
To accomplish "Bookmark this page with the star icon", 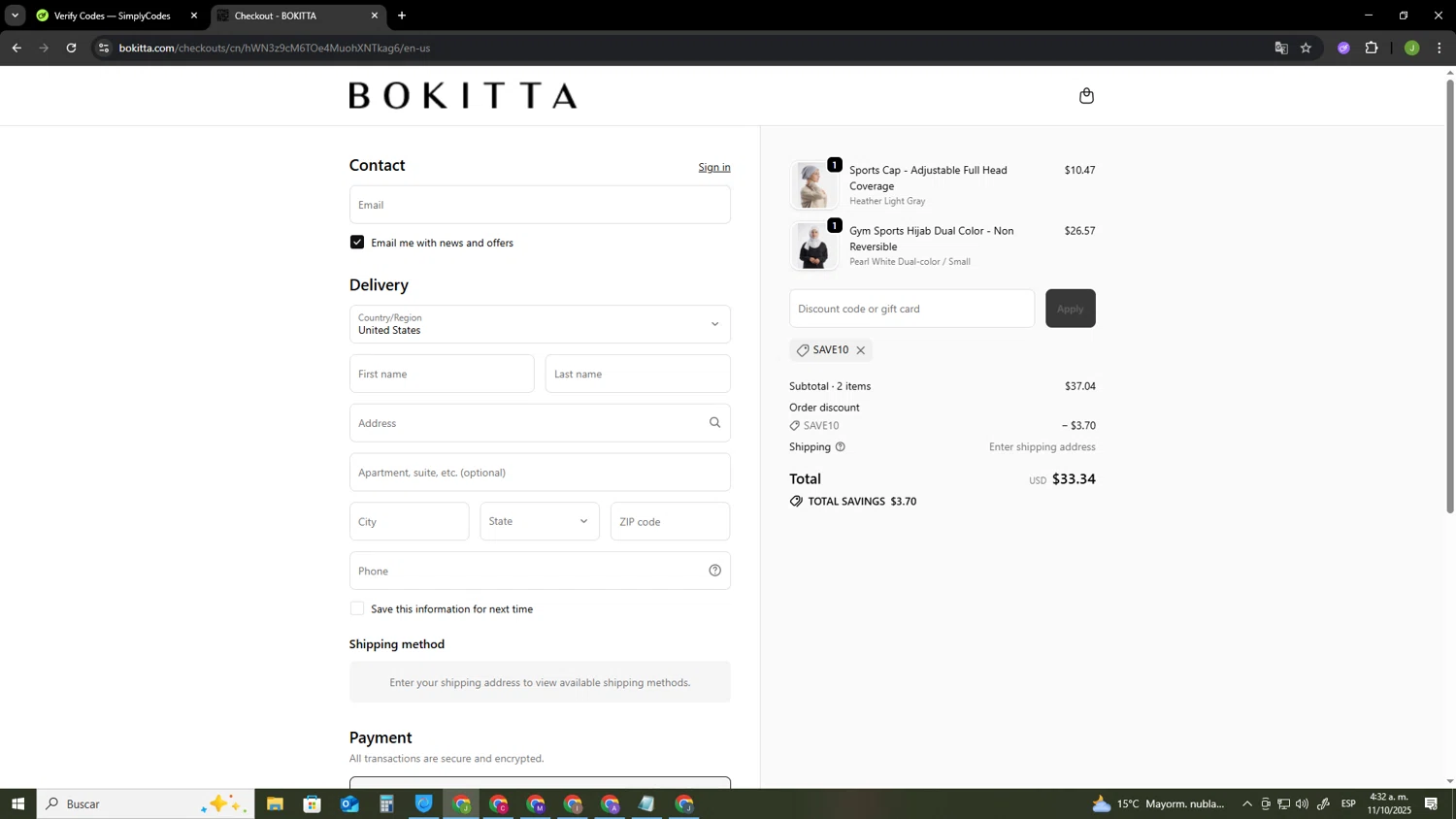I will pyautogui.click(x=1306, y=48).
